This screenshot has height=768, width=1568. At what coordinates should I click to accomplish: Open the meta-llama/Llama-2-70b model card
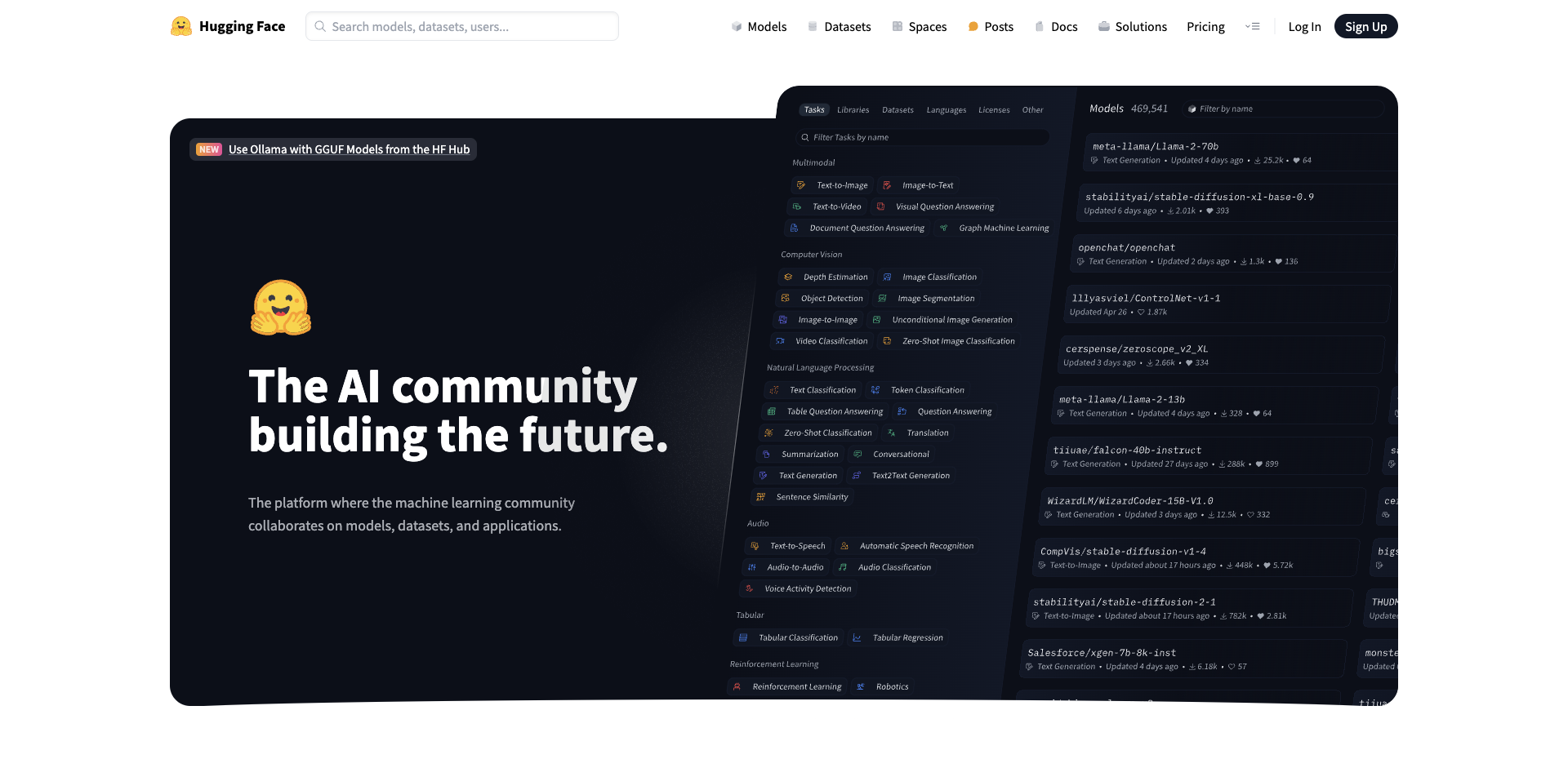pos(1241,153)
